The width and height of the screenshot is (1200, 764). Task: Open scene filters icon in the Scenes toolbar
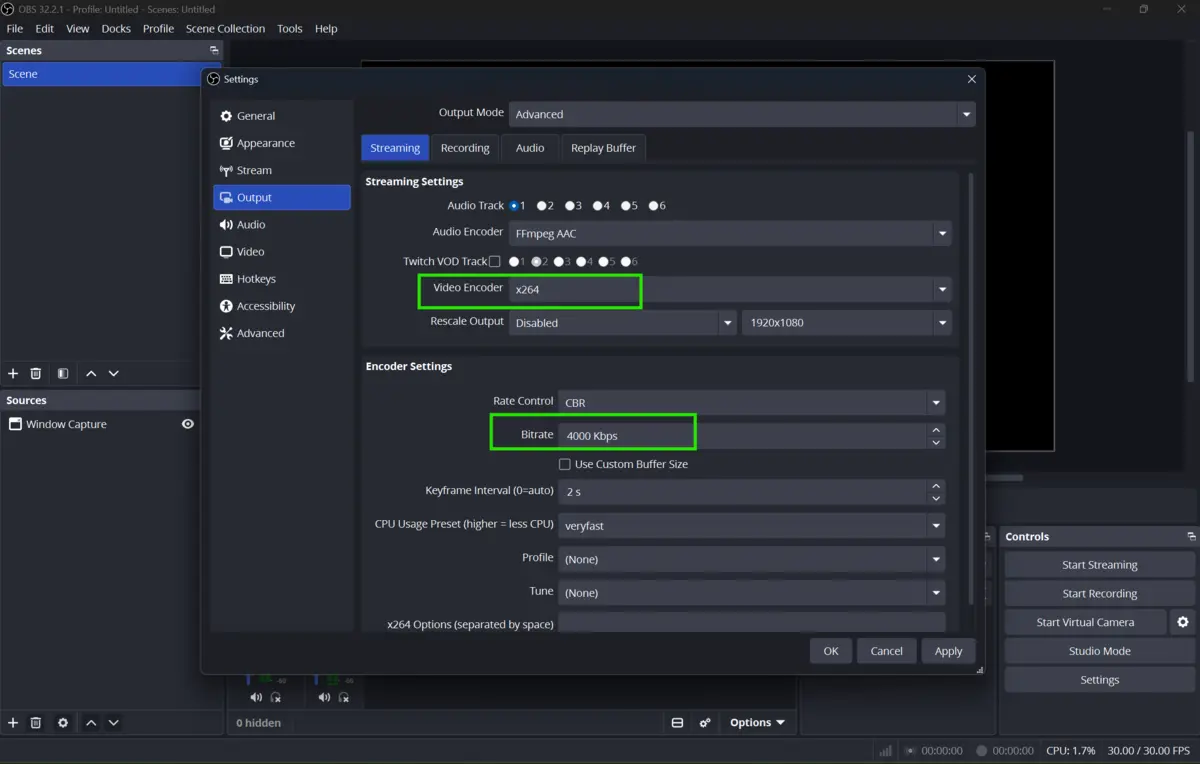[63, 373]
